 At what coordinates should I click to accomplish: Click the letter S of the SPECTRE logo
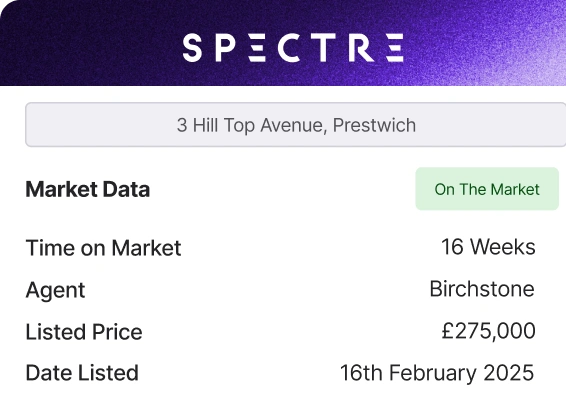[192, 48]
